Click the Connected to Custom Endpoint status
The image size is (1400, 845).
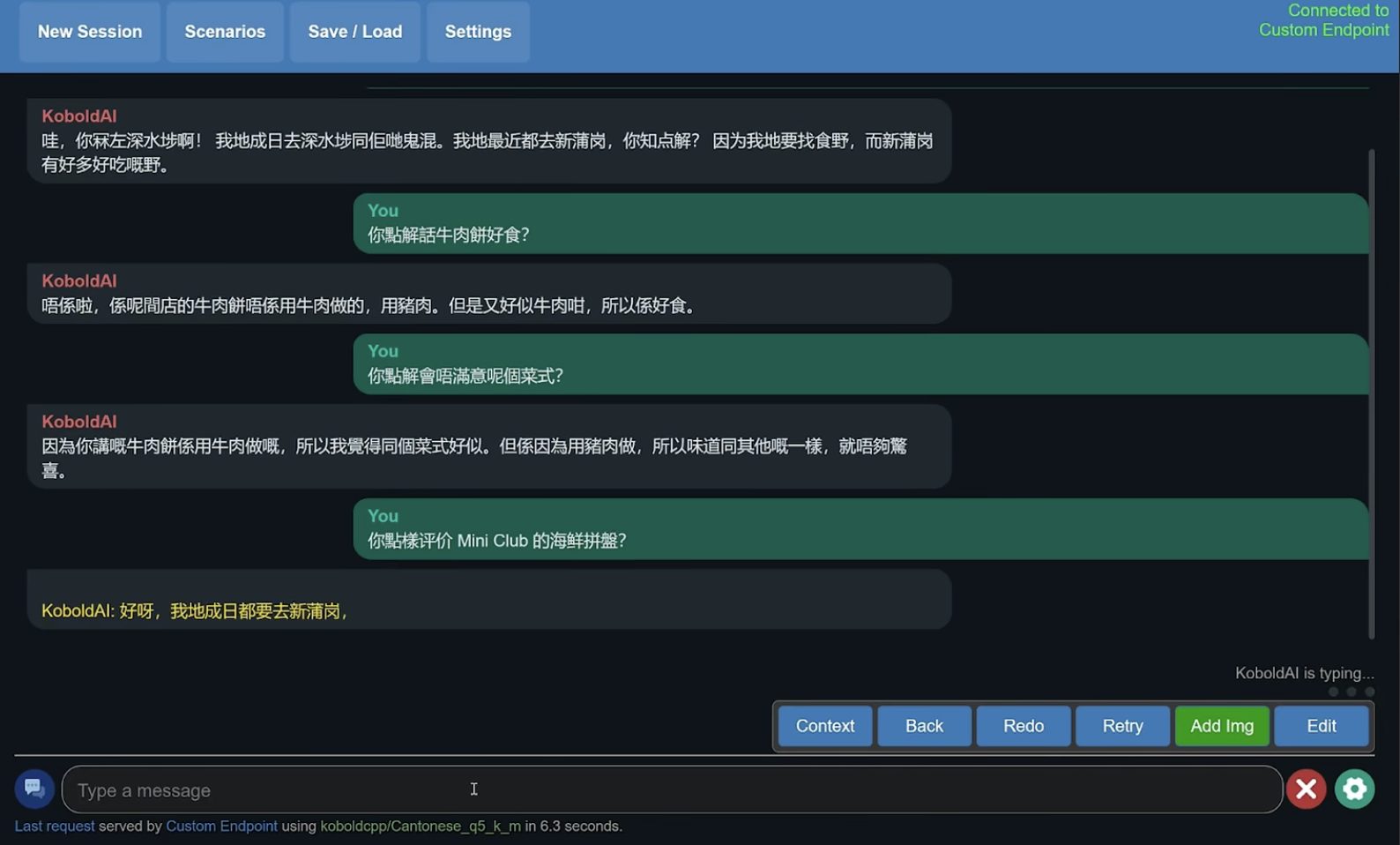pyautogui.click(x=1323, y=20)
